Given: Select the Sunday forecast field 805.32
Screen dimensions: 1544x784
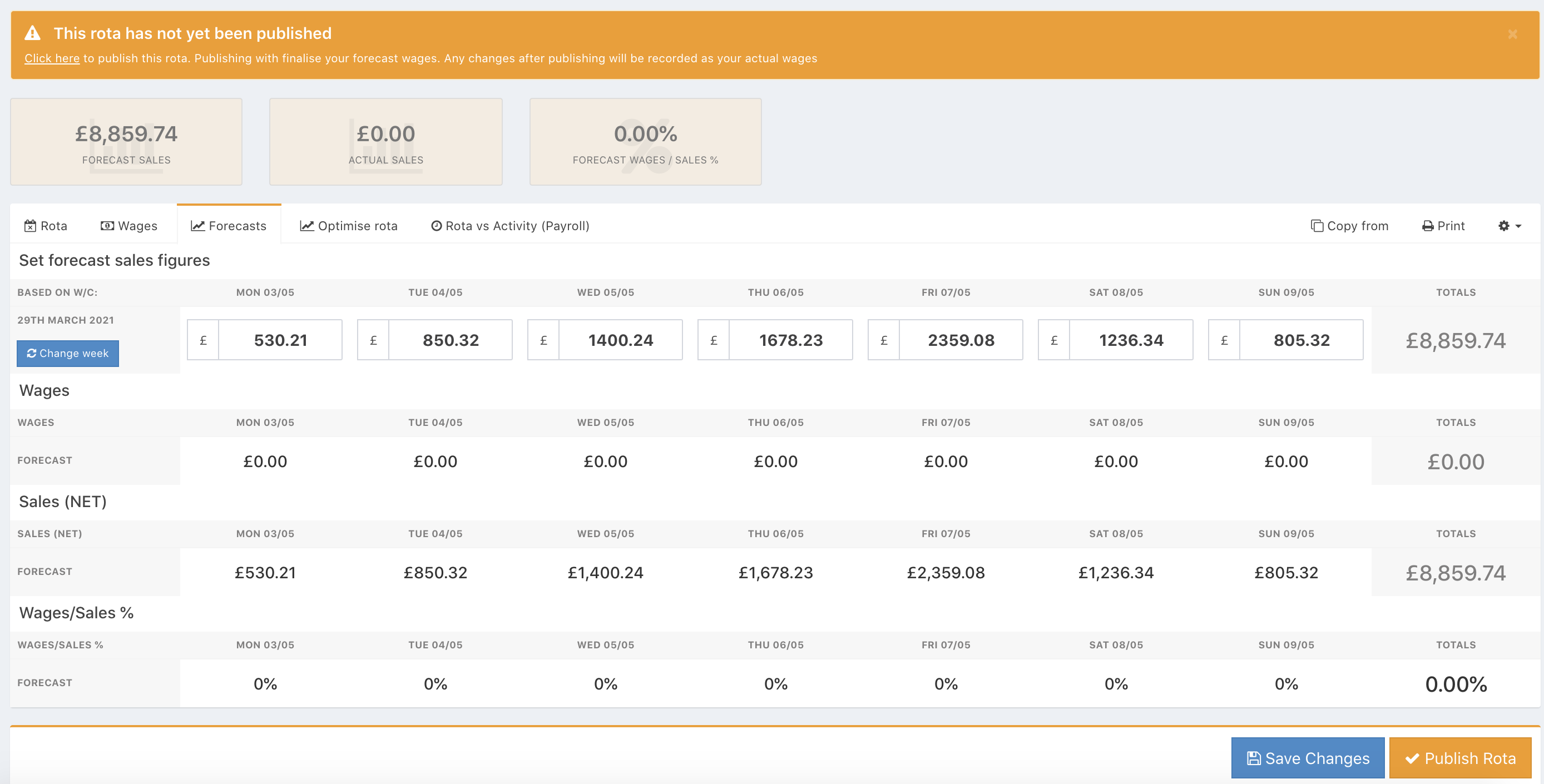Looking at the screenshot, I should coord(1300,340).
